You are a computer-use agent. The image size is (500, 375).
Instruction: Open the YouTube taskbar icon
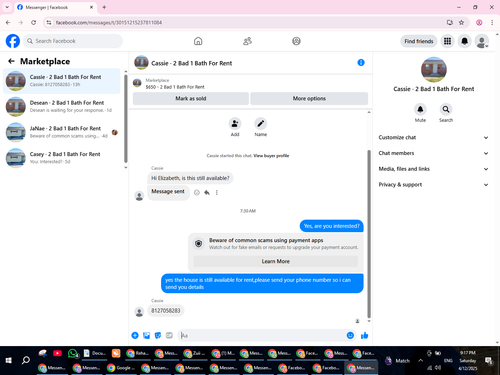pyautogui.click(x=57, y=353)
